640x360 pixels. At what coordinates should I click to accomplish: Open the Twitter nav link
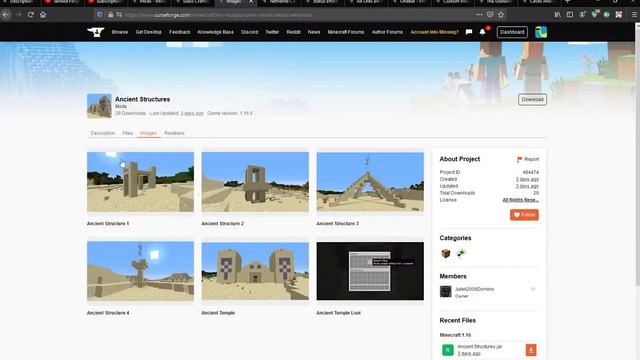tap(272, 32)
